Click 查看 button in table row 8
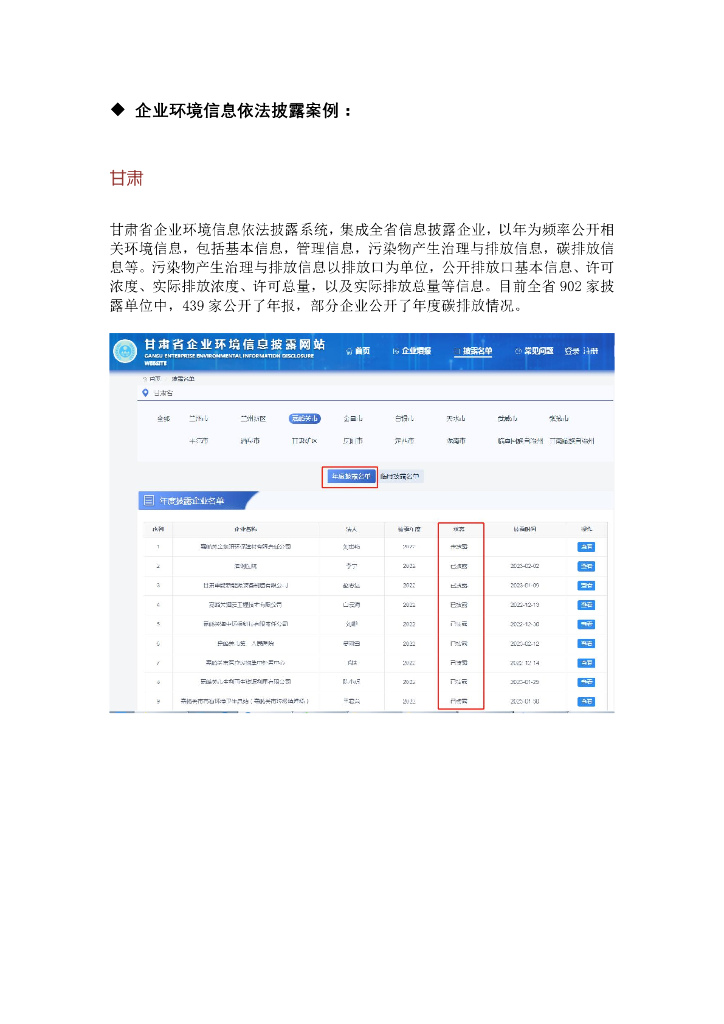Screen dimensions: 724x1024 click(x=586, y=682)
